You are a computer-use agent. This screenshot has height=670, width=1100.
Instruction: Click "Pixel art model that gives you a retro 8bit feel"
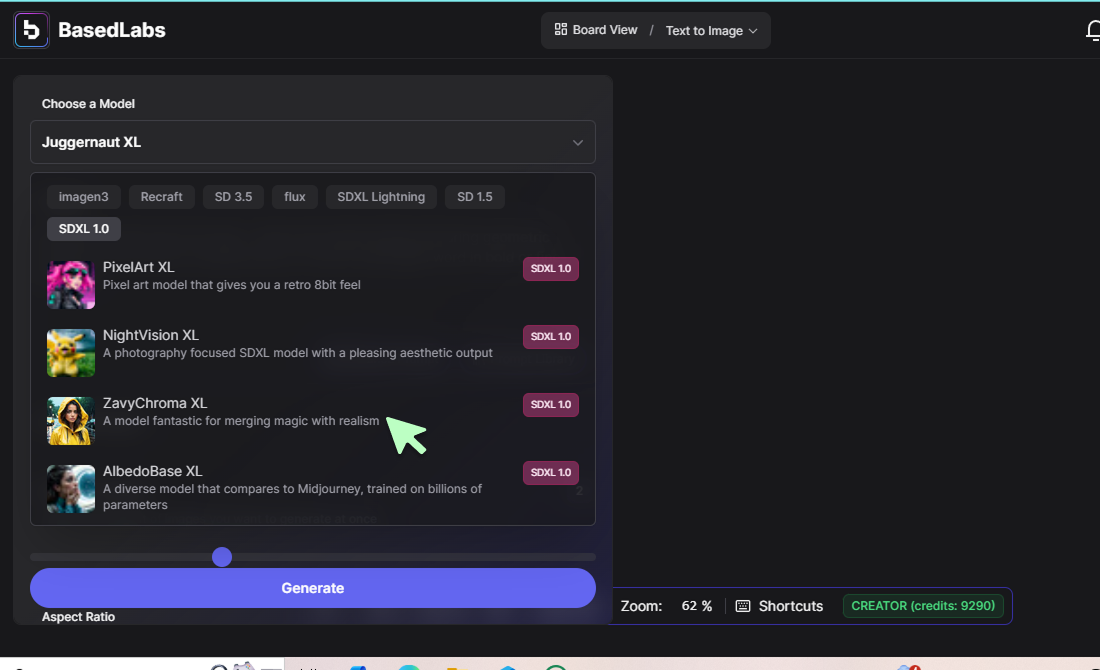click(232, 285)
